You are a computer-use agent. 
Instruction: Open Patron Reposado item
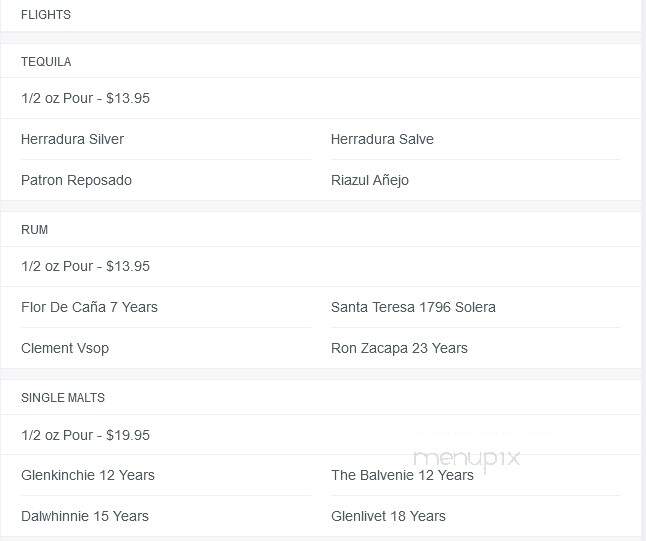click(x=76, y=180)
